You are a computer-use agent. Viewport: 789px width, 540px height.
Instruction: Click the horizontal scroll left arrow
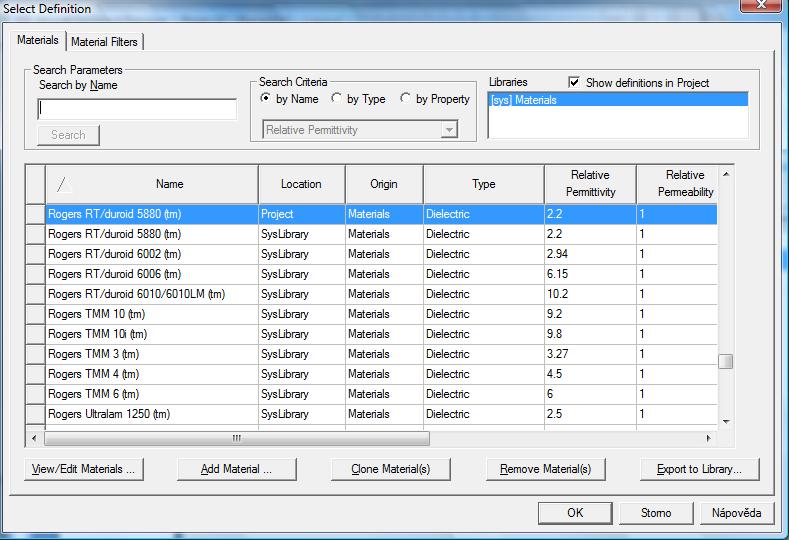tap(34, 438)
